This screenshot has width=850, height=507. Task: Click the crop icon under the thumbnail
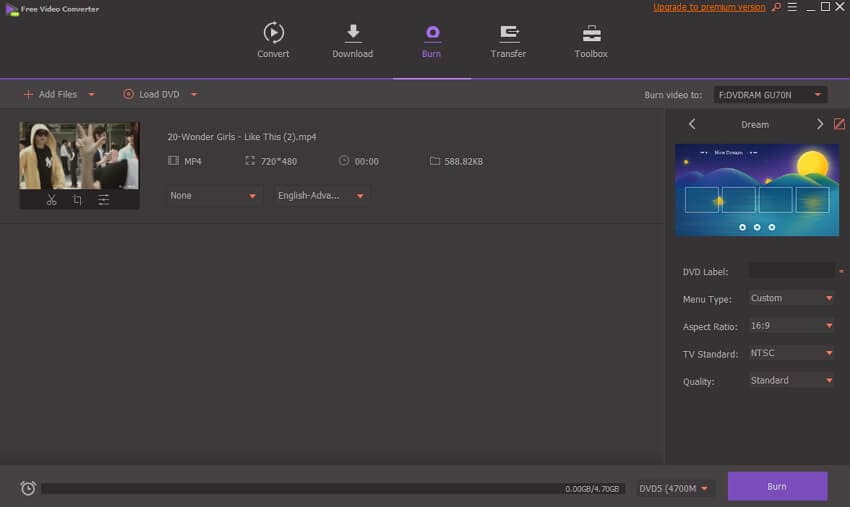click(78, 200)
